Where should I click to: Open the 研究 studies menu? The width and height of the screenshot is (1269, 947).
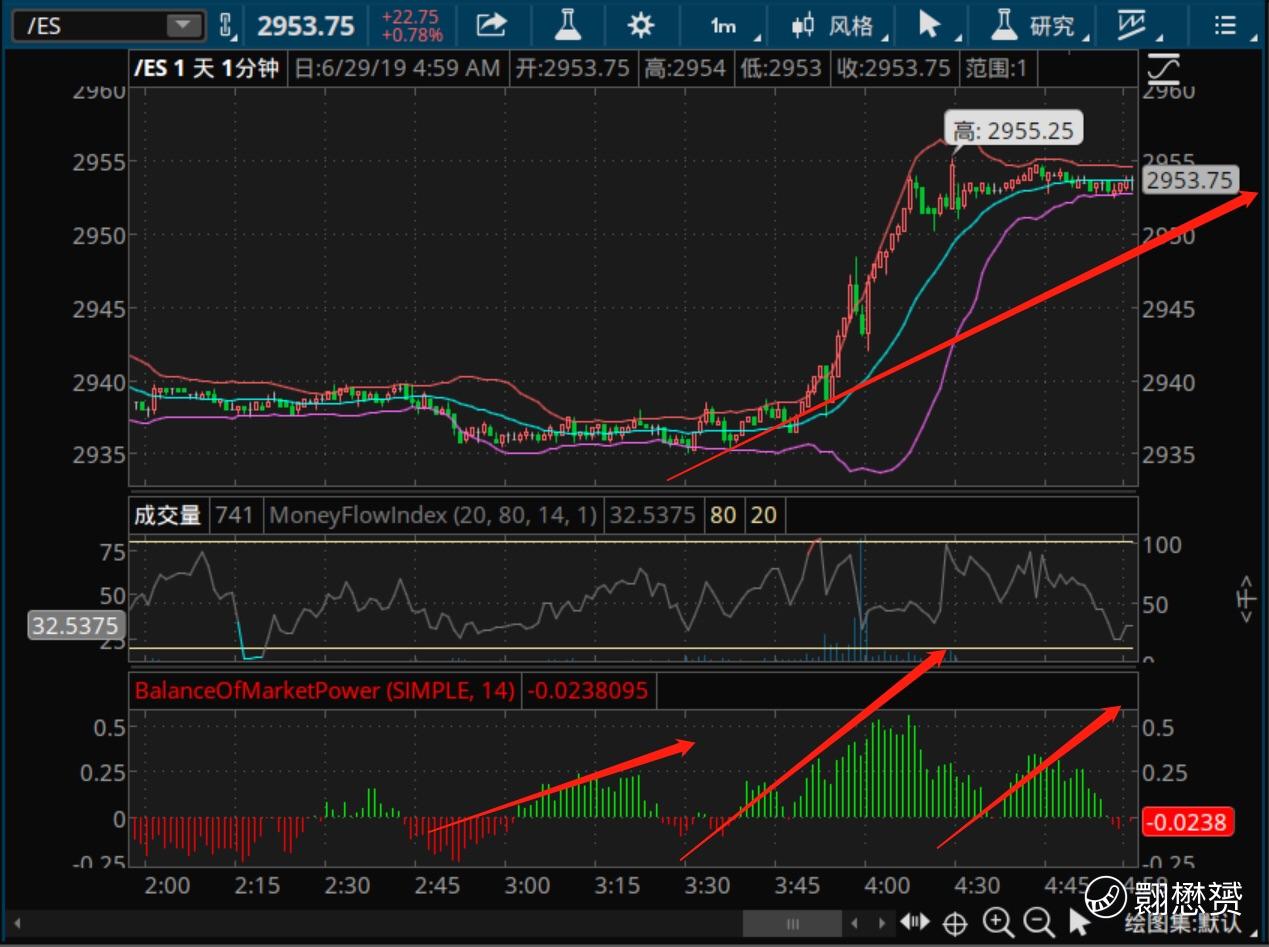click(x=1040, y=25)
